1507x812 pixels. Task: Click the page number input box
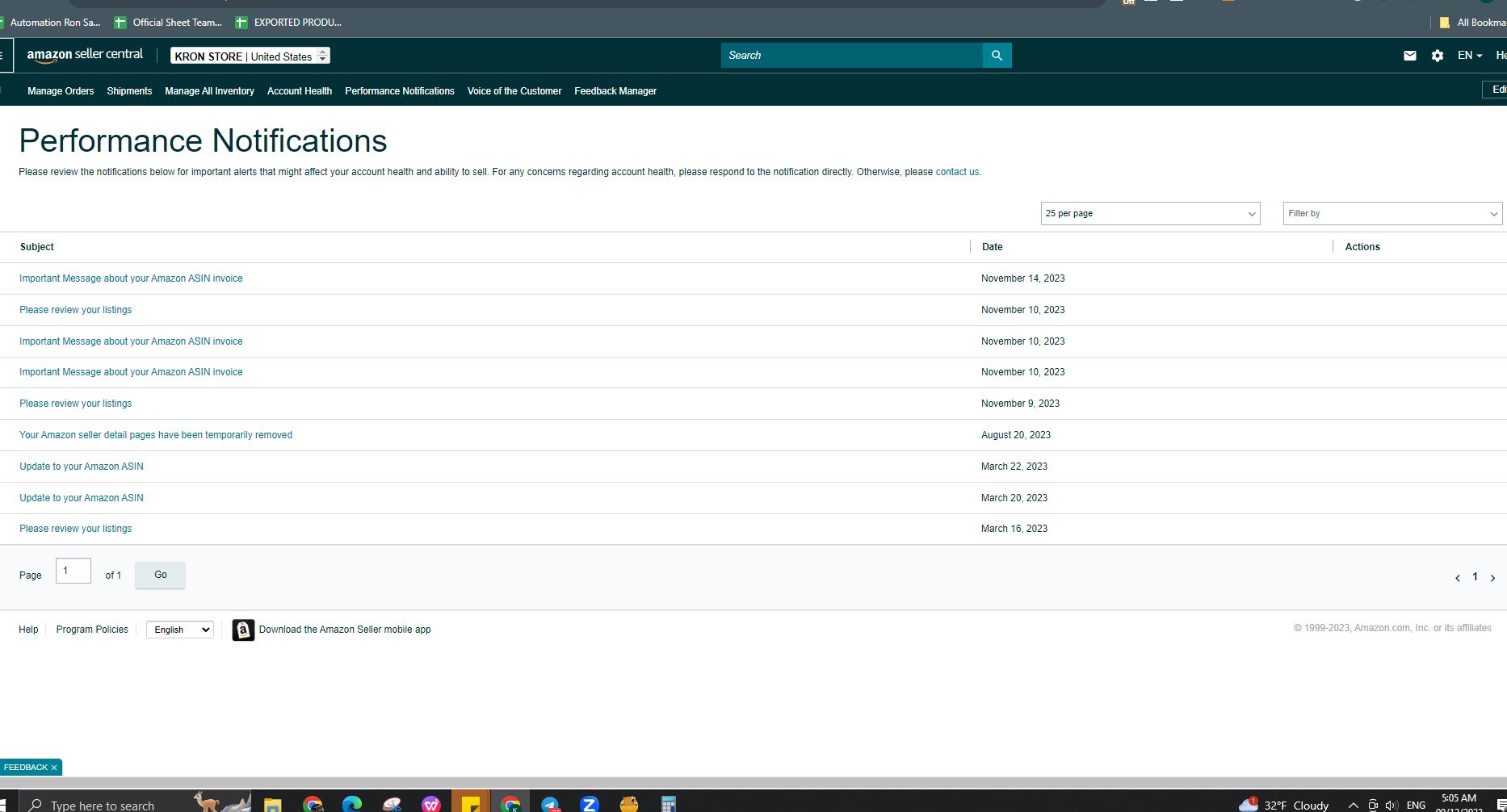[x=73, y=571]
